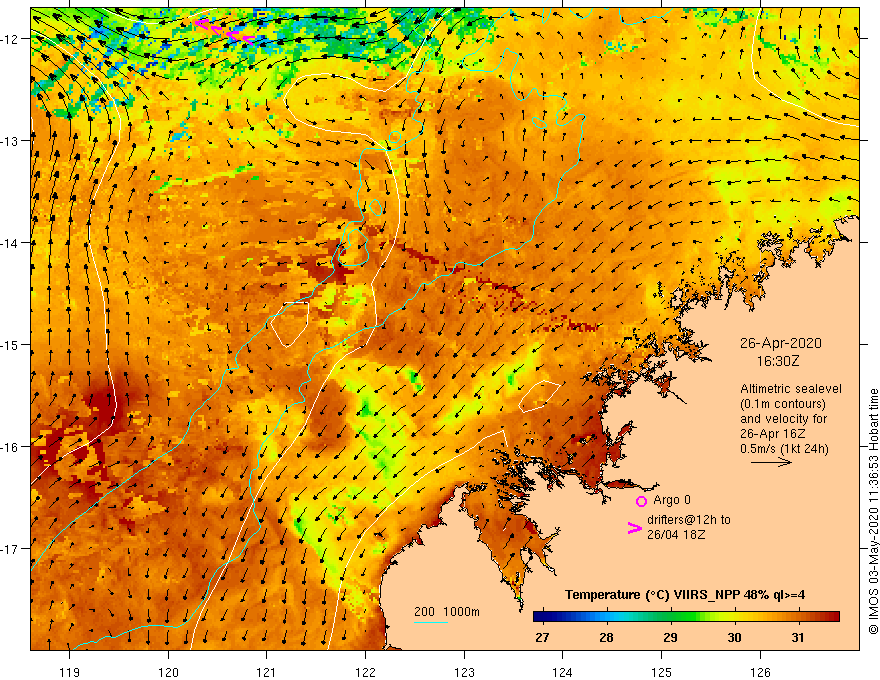This screenshot has width=880, height=680.
Task: Click longitude axis label 121
Action: tap(267, 672)
